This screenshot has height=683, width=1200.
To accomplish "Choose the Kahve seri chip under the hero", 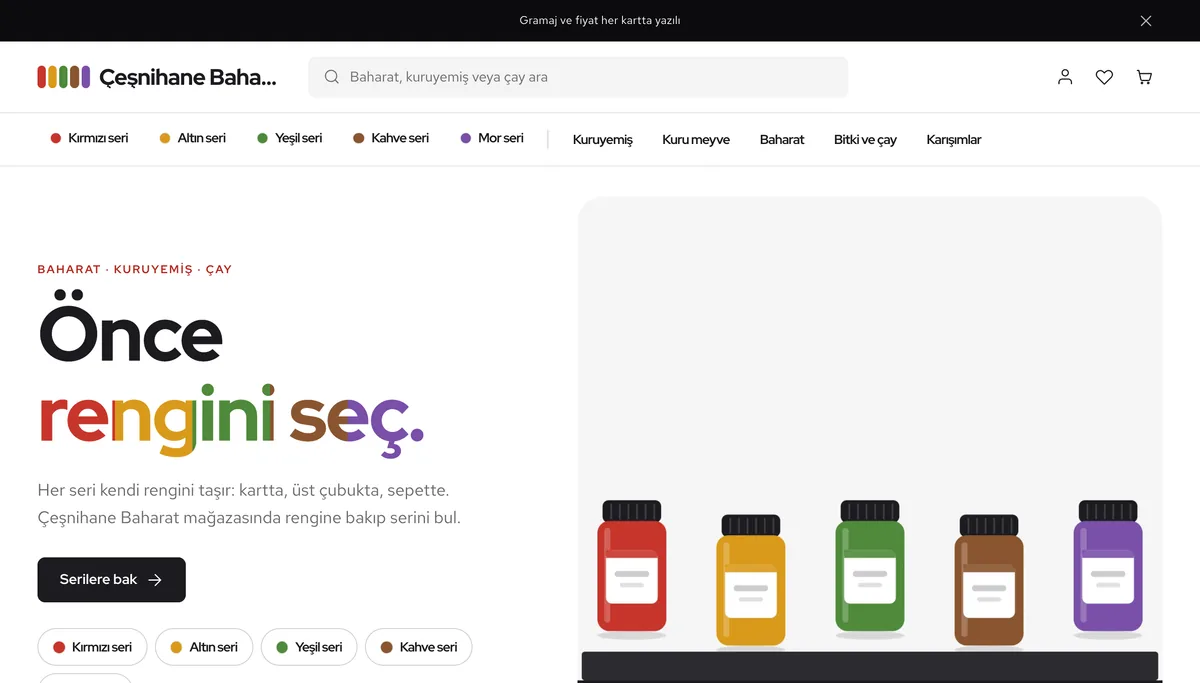I will [418, 647].
